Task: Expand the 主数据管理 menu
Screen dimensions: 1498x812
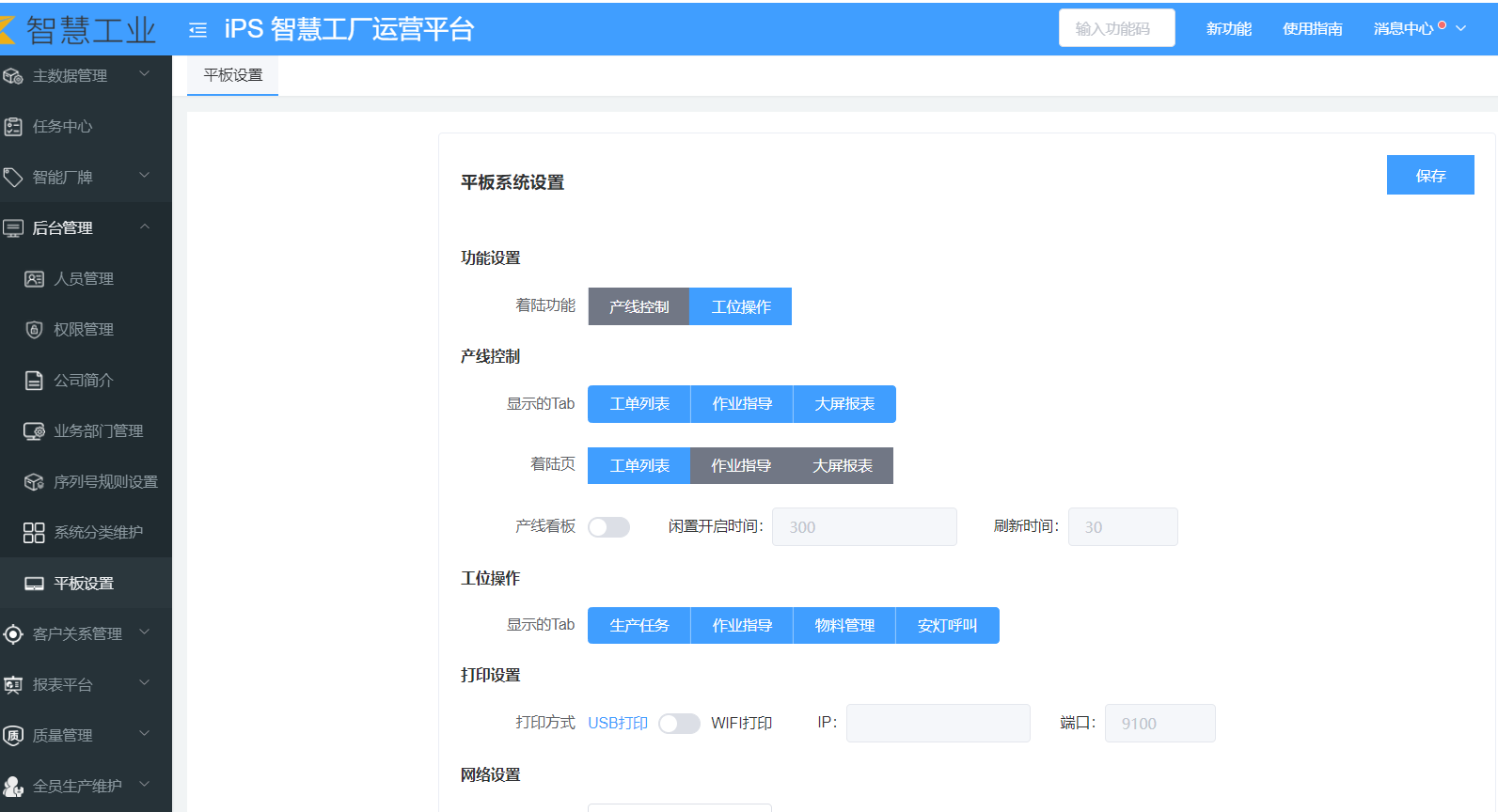Action: click(77, 75)
